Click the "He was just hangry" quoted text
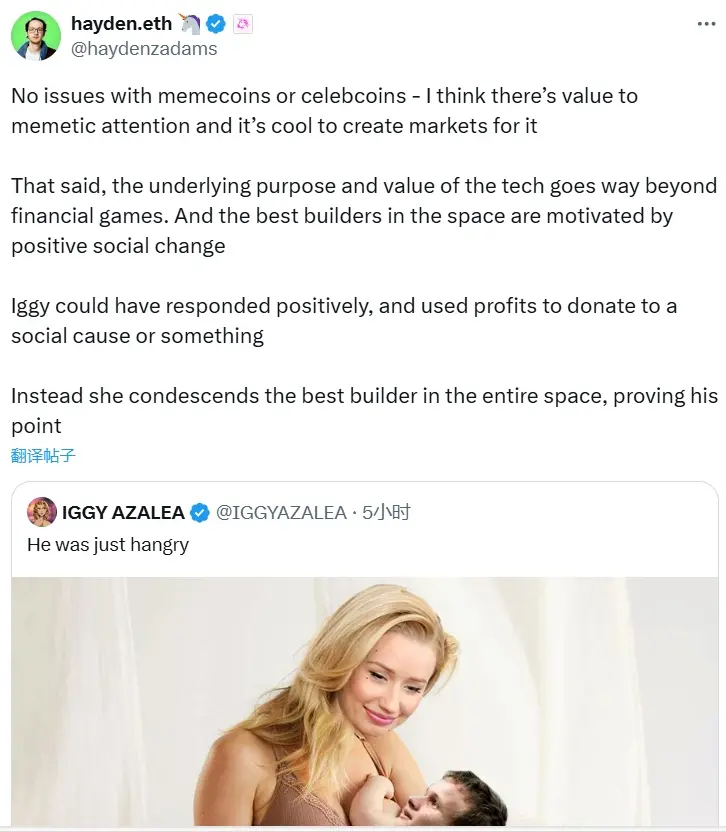This screenshot has height=832, width=726. [107, 546]
